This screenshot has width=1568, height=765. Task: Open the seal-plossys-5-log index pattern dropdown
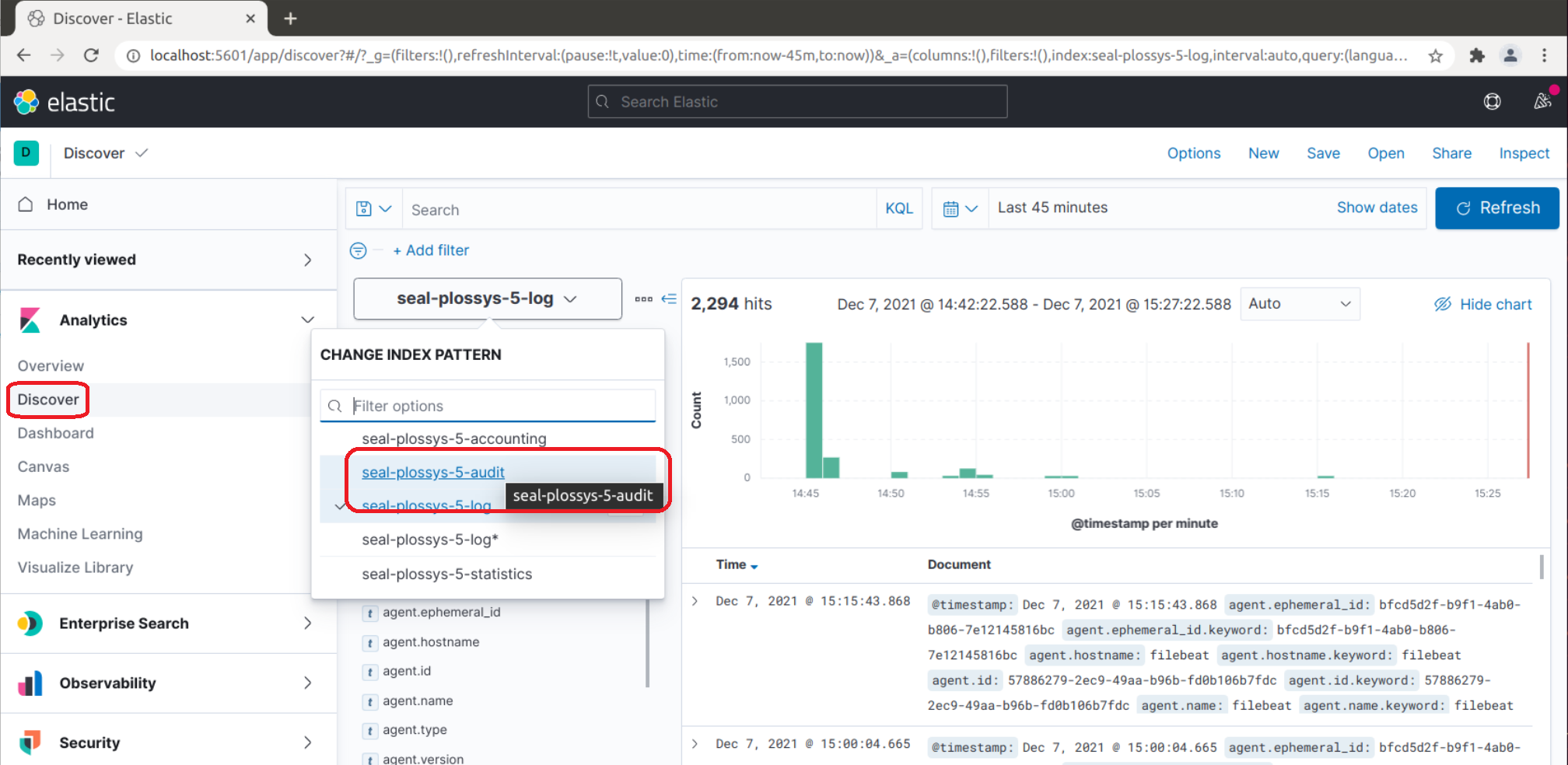487,299
